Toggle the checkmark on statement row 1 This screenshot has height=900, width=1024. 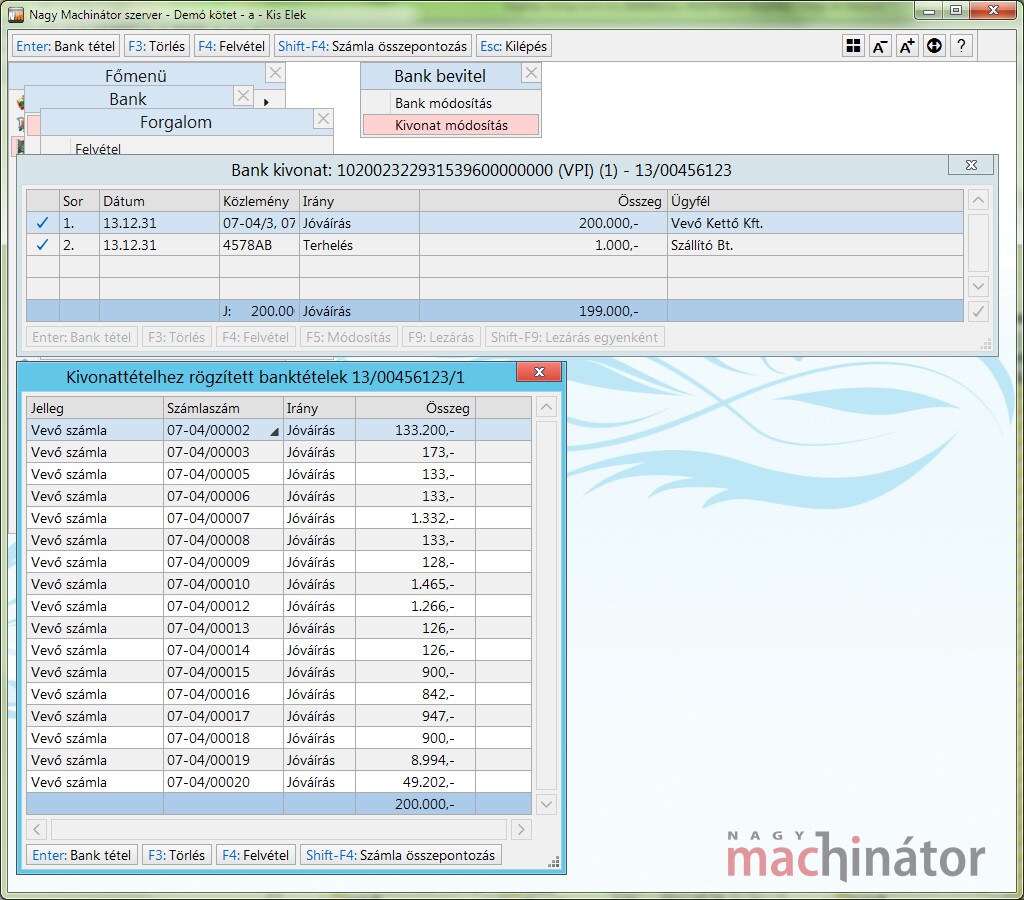pos(42,223)
